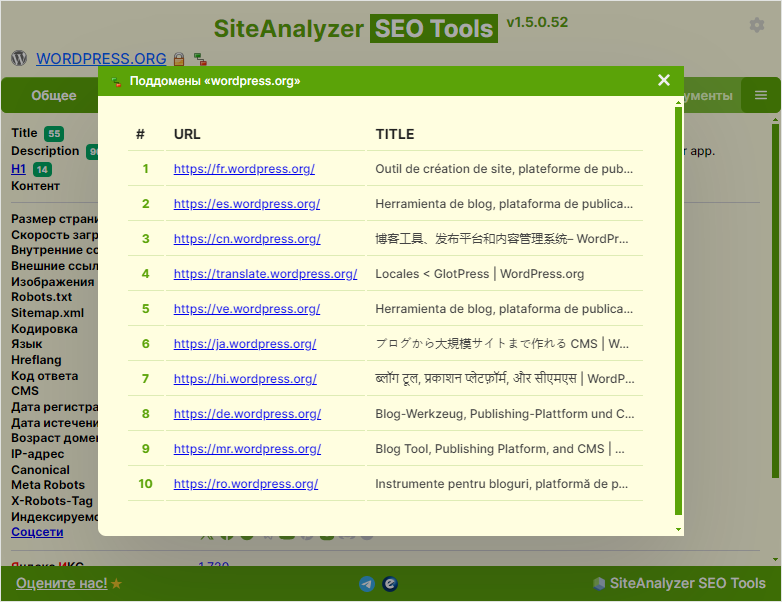Click the TITLE column header
The width and height of the screenshot is (782, 602).
395,134
